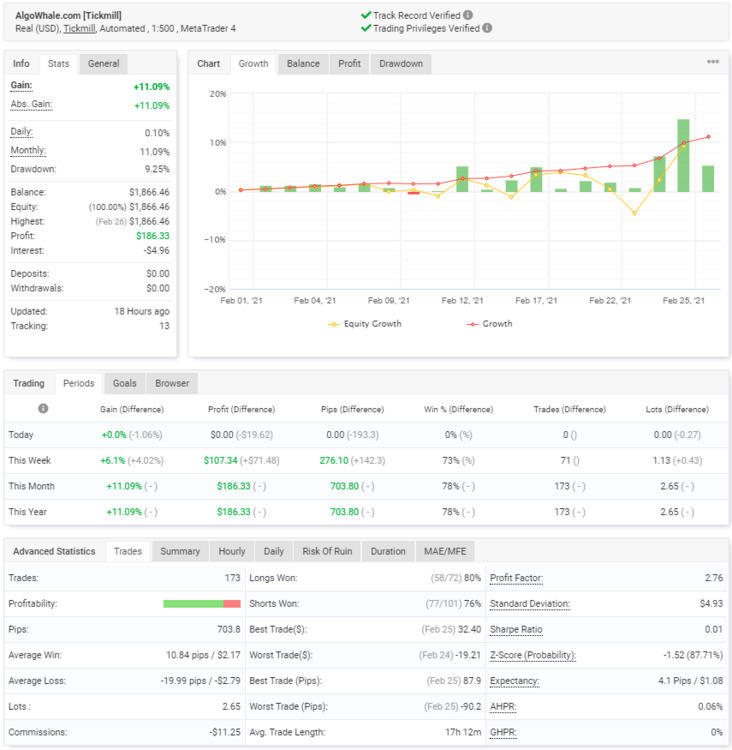This screenshot has width=732, height=750.
Task: Click the Gain label definition
Action: pyautogui.click(x=21, y=86)
